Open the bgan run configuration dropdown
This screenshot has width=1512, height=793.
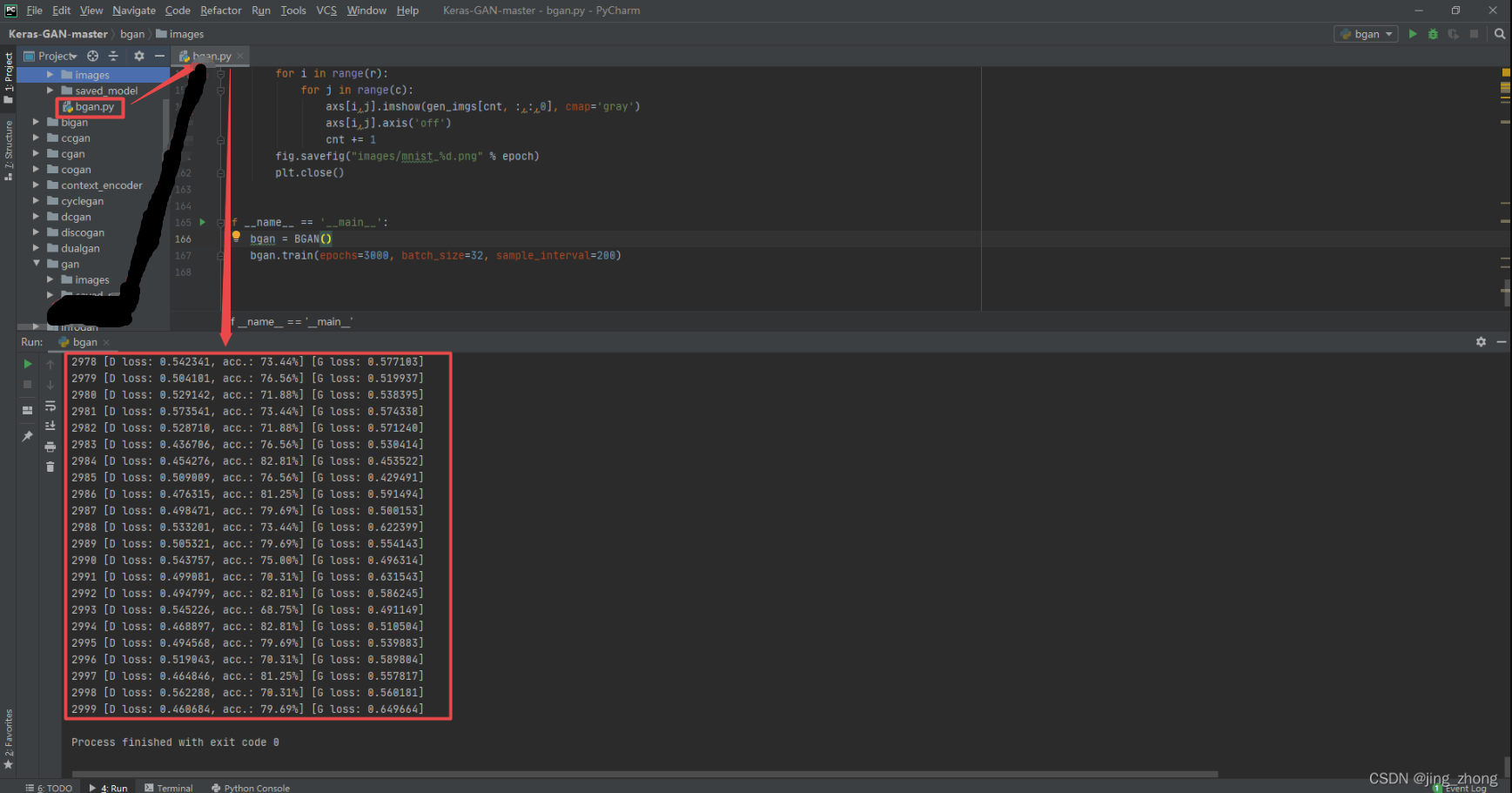[1367, 34]
